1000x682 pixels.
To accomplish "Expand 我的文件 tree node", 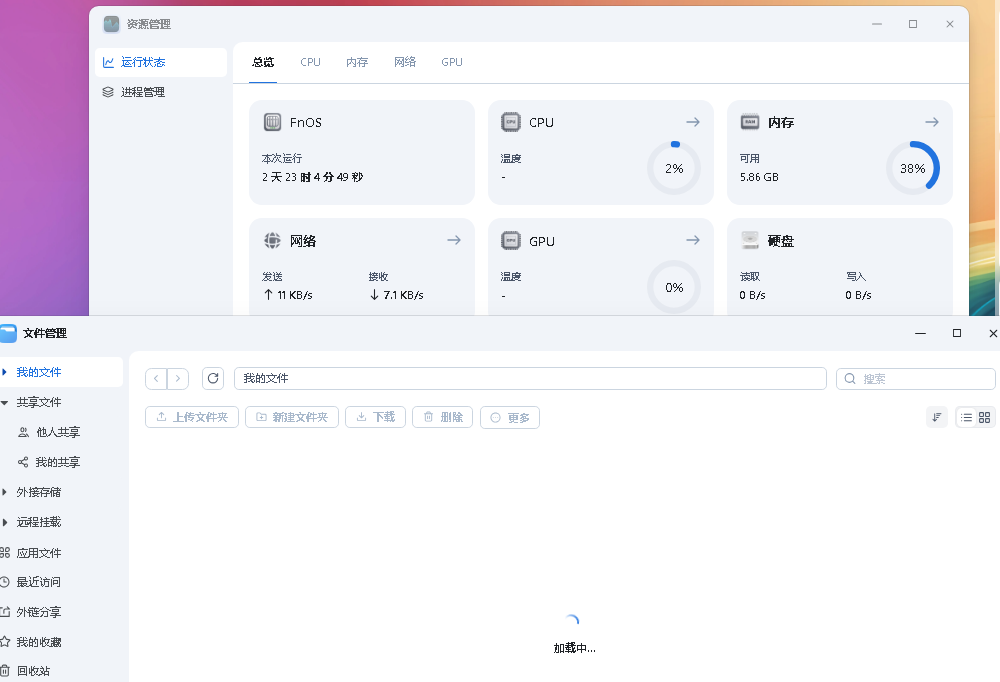I will click(x=4, y=372).
